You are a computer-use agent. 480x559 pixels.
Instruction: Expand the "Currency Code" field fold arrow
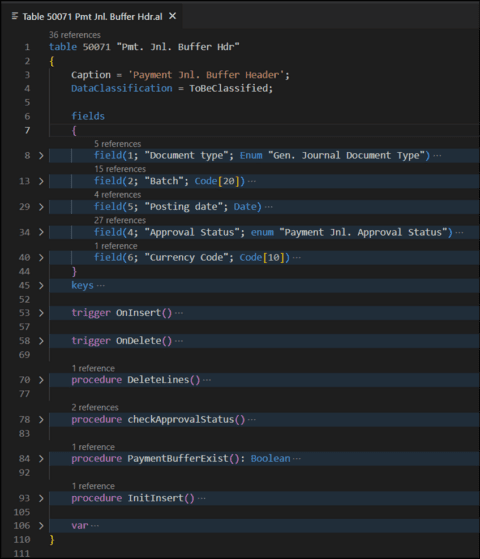(41, 258)
